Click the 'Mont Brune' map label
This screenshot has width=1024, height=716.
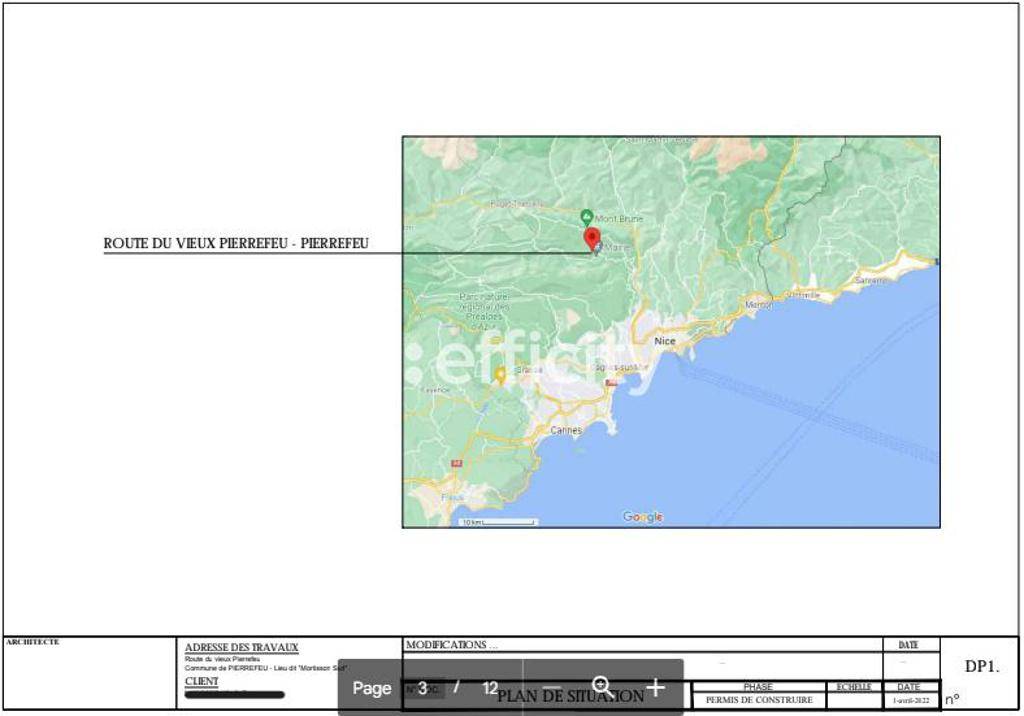tap(618, 219)
